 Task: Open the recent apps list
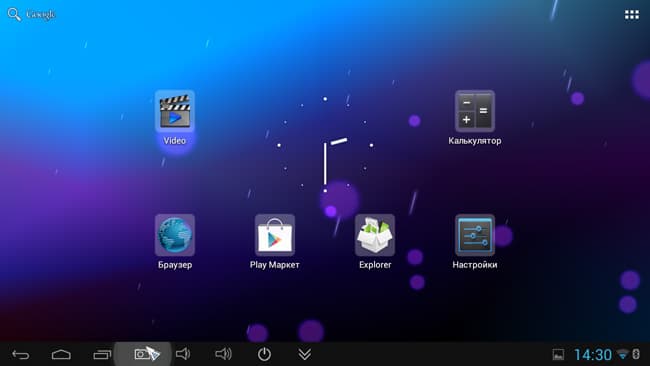(x=102, y=354)
